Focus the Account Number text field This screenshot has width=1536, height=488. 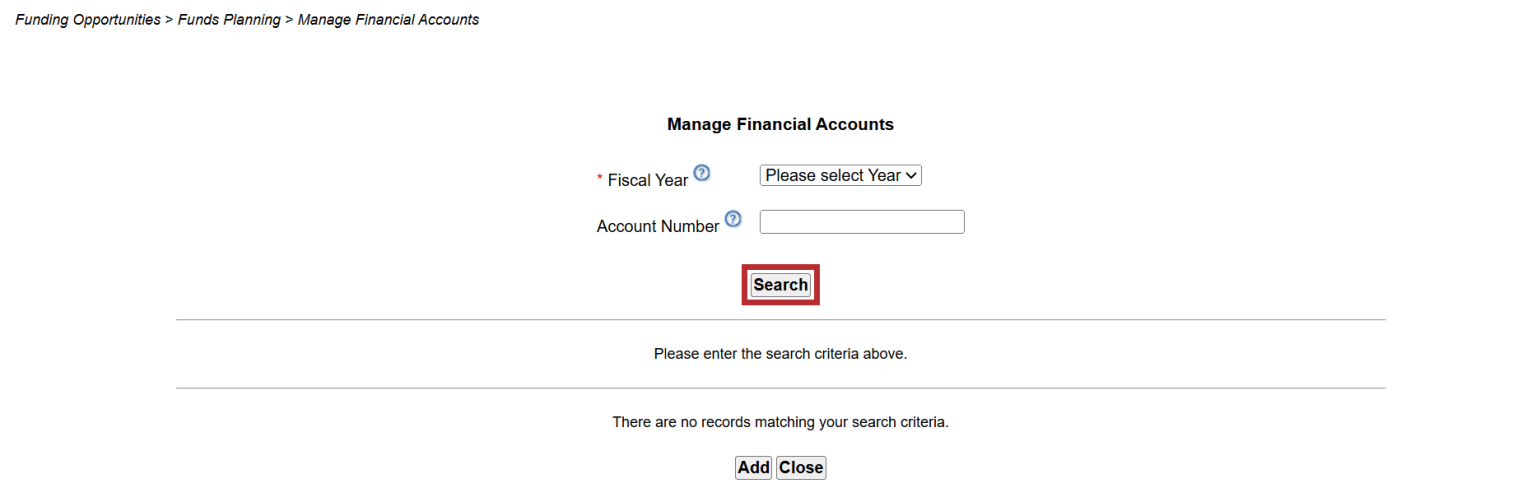[x=862, y=221]
